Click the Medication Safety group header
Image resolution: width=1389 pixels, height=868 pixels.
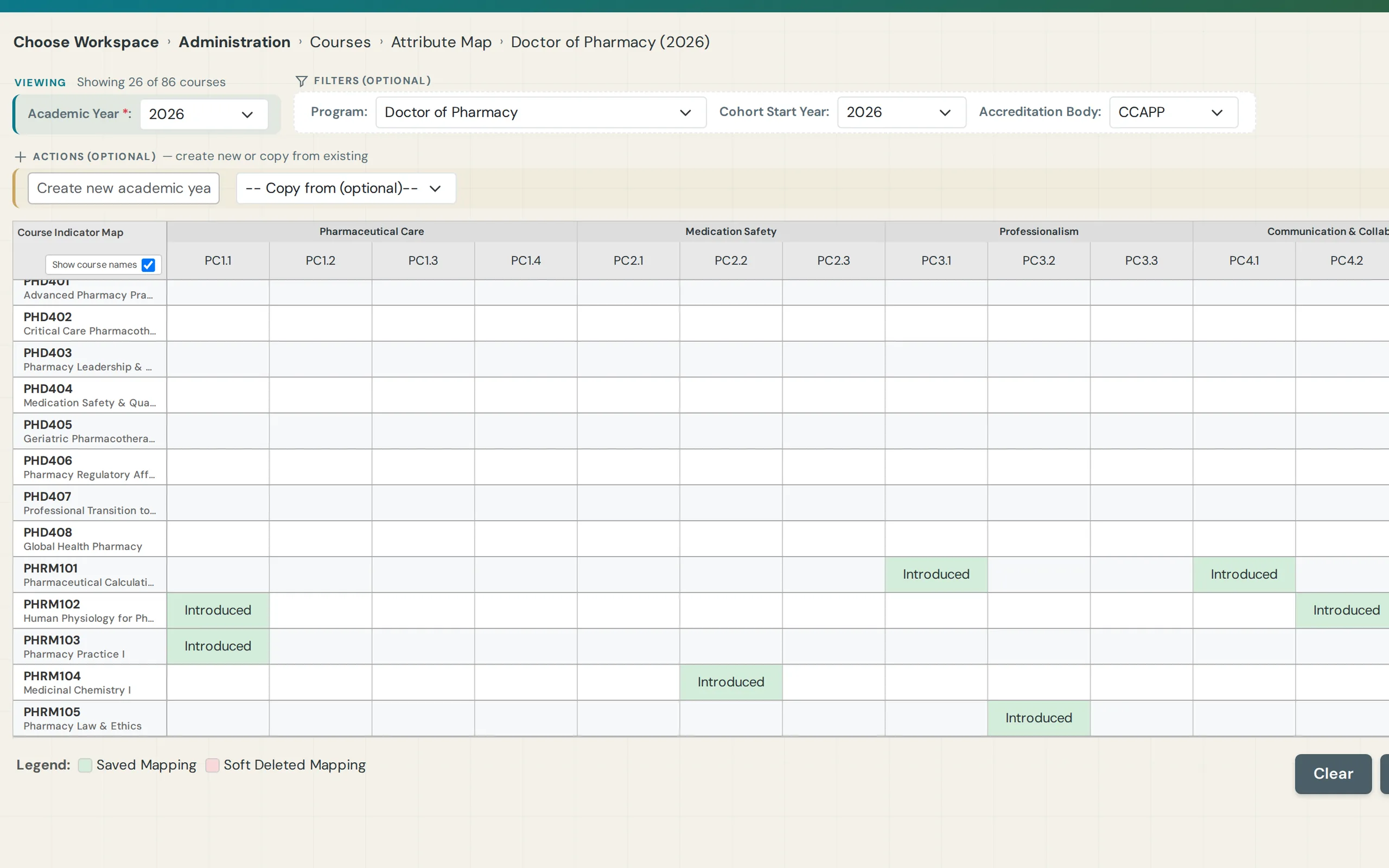[x=731, y=231]
